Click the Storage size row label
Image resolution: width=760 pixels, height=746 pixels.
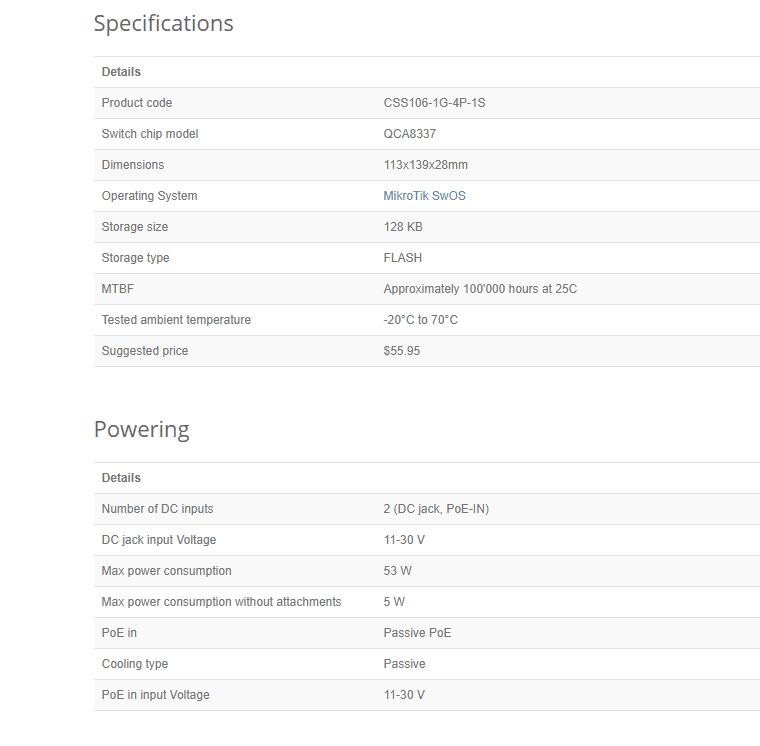[x=135, y=227]
